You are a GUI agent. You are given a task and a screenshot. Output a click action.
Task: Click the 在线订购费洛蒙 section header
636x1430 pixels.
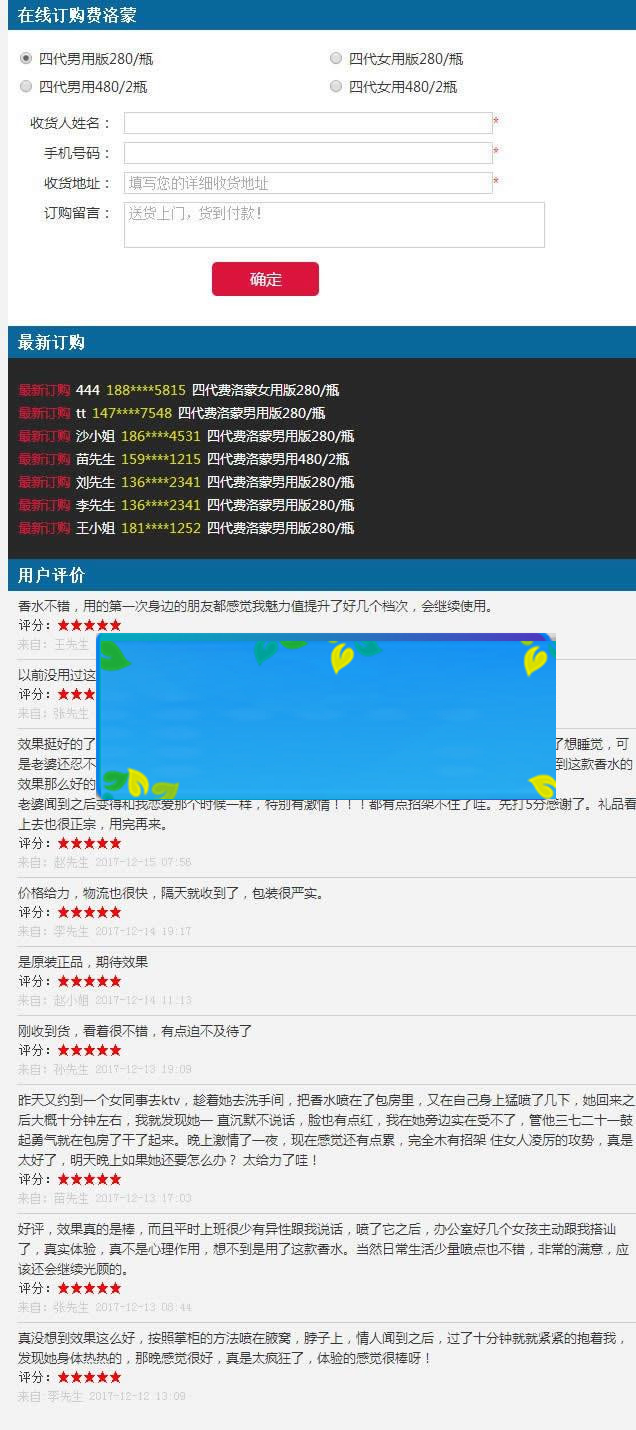point(78,15)
